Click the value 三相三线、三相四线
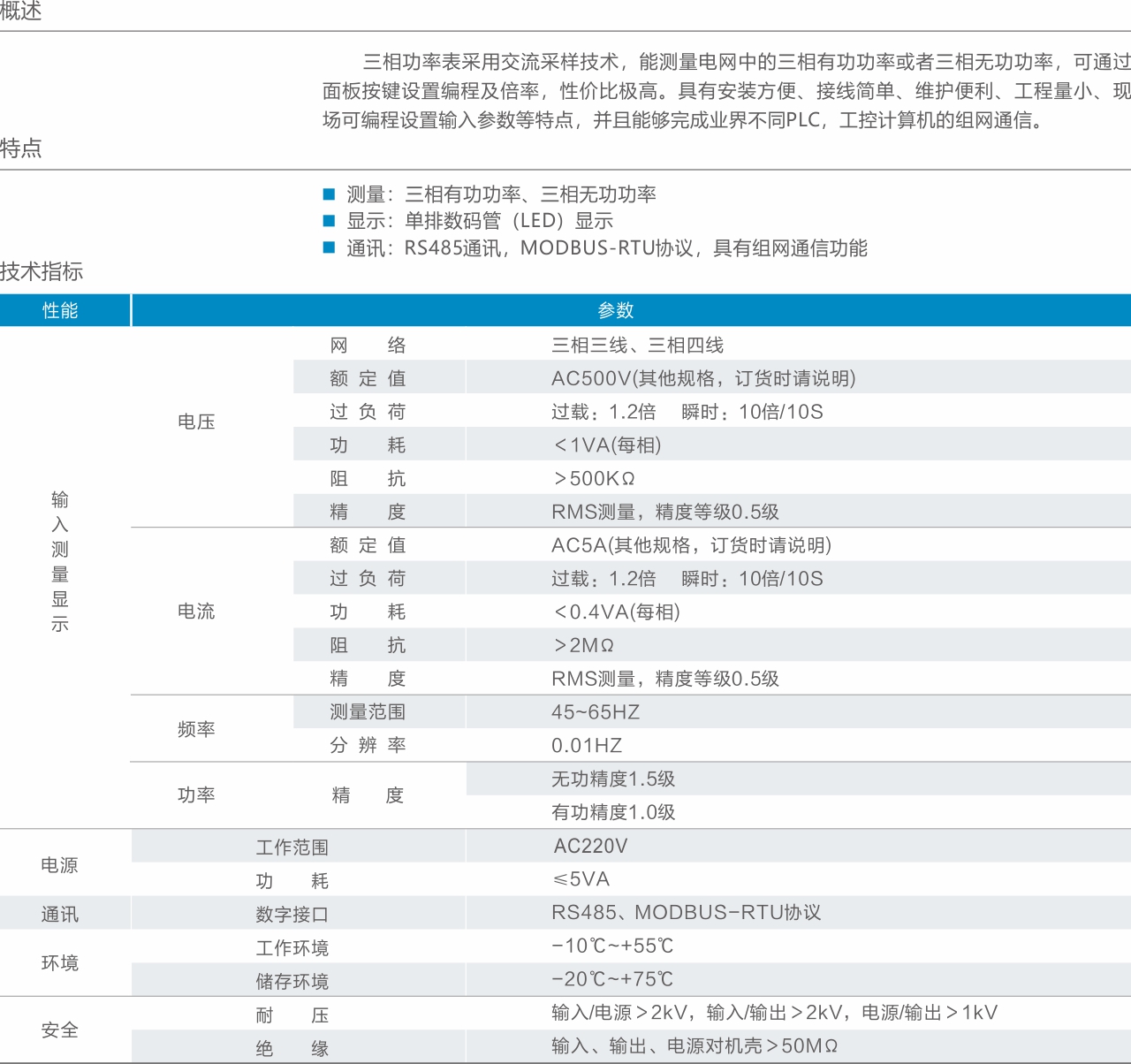The height and width of the screenshot is (1064, 1131). [x=638, y=346]
